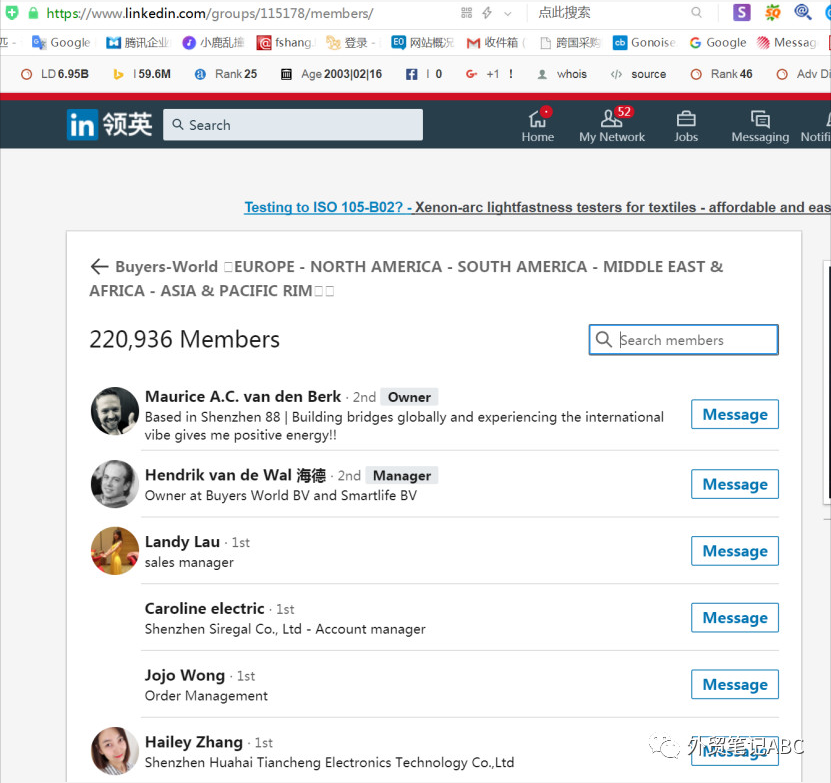Click the Google +1 icon in SEO bar
The width and height of the screenshot is (831, 783).
pos(471,74)
